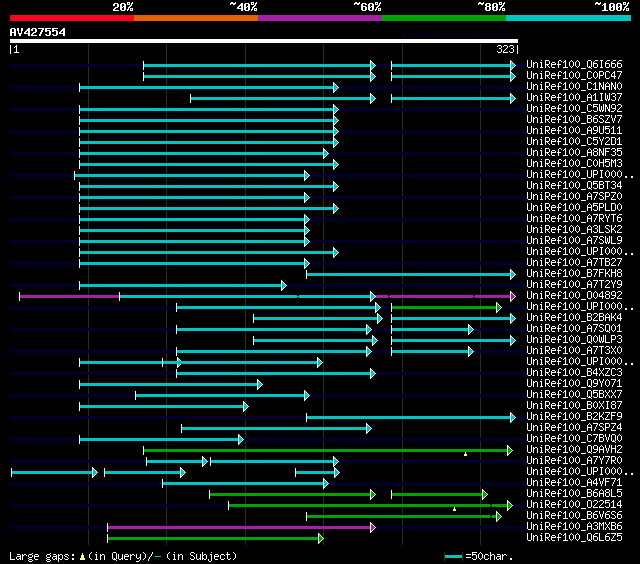Select the UniRef100_C0H5M3 label
The height and width of the screenshot is (564, 640).
pyautogui.click(x=574, y=164)
